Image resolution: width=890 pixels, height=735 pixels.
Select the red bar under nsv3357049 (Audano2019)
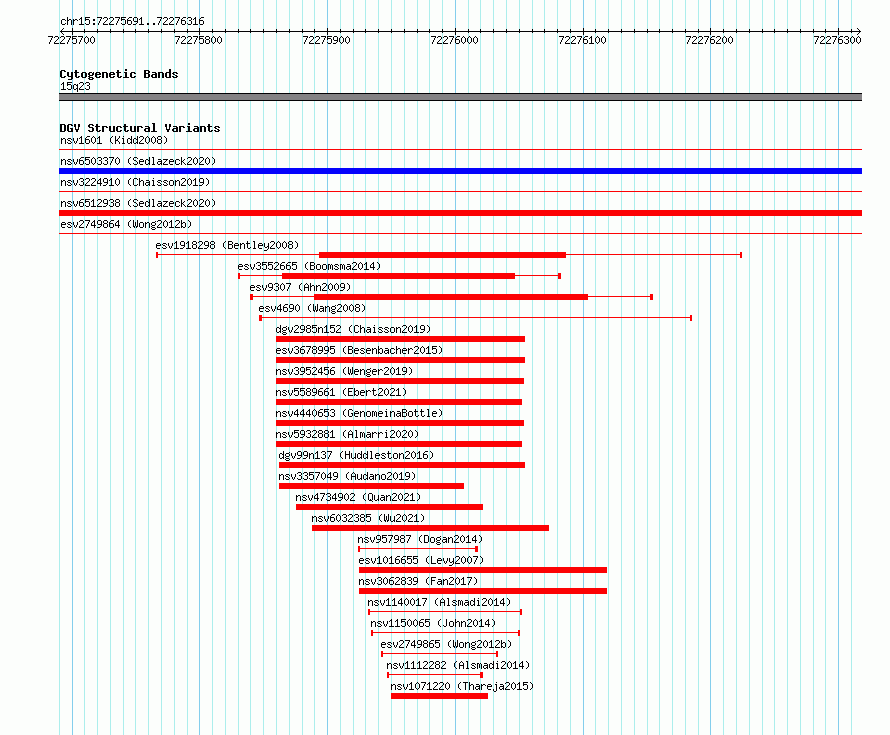coord(371,486)
